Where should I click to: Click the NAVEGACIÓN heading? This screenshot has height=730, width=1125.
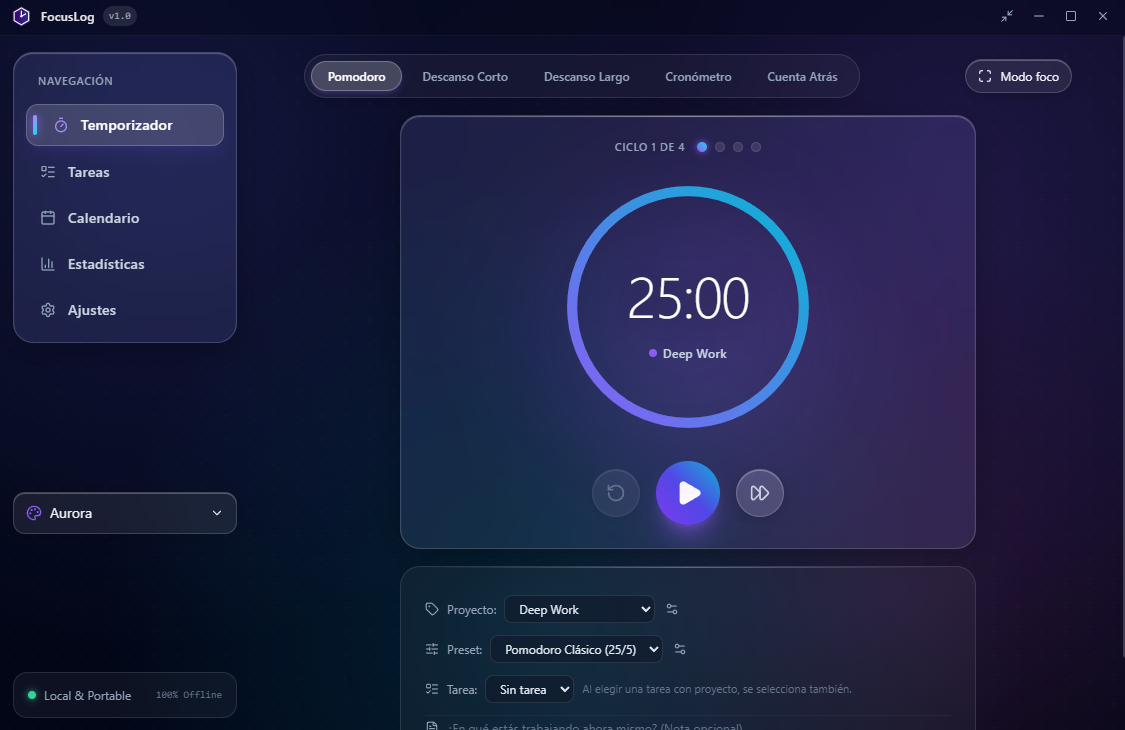[75, 81]
